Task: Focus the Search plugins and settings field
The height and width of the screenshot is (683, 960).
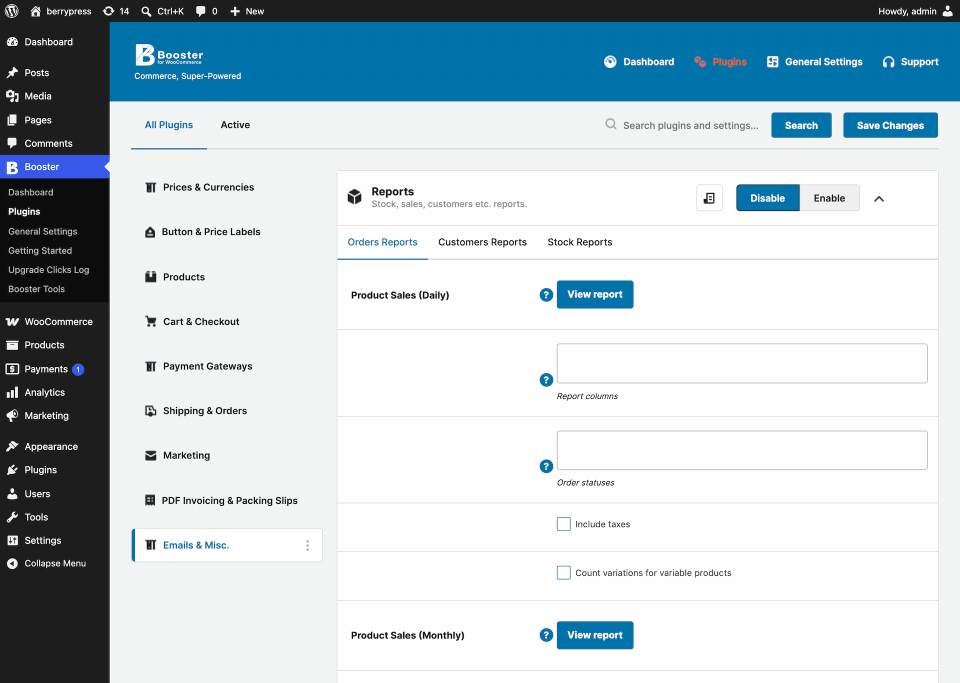Action: point(690,125)
